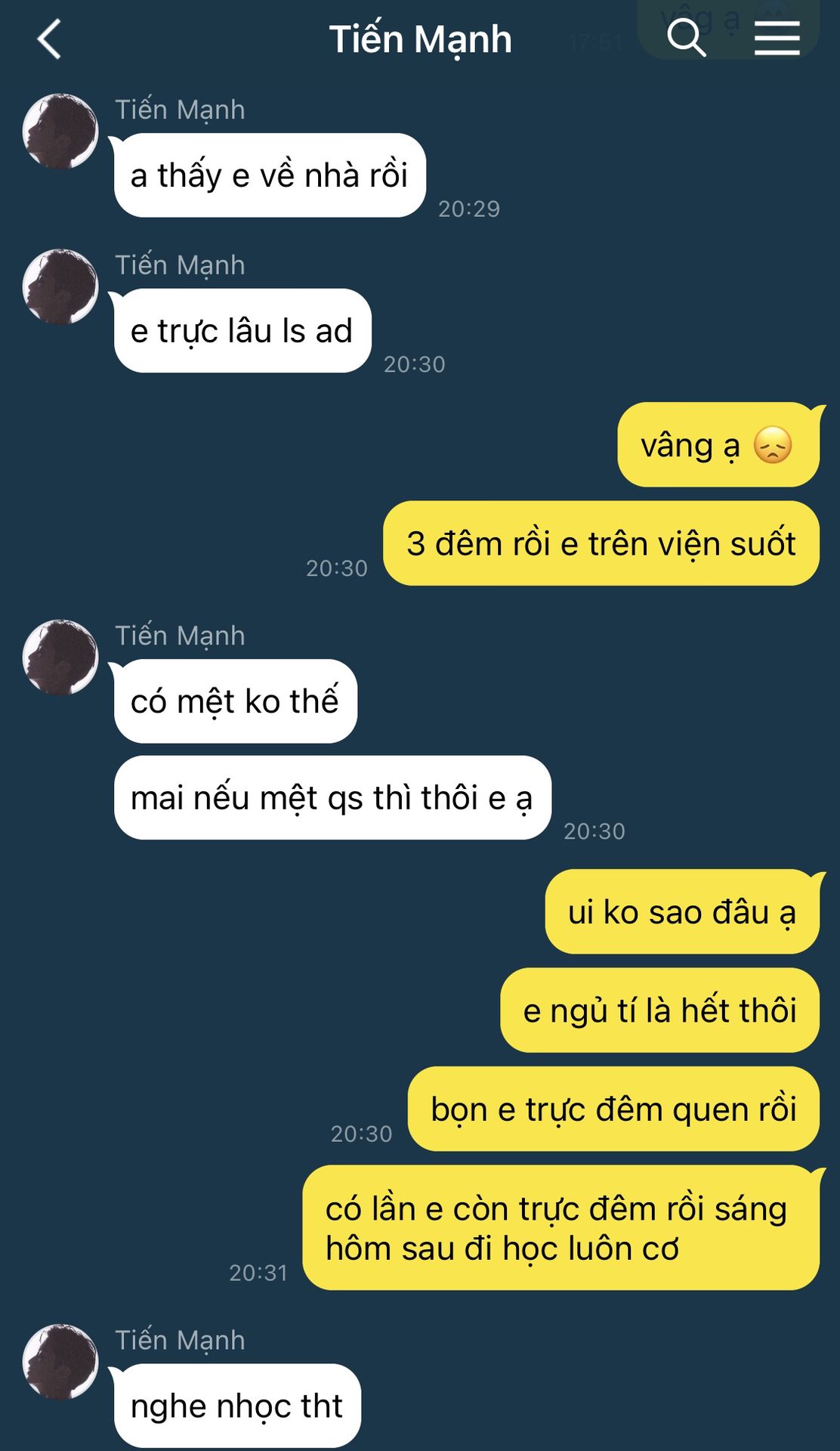Tap avatar next to 'nghe nhọc tht'

pos(60,1361)
